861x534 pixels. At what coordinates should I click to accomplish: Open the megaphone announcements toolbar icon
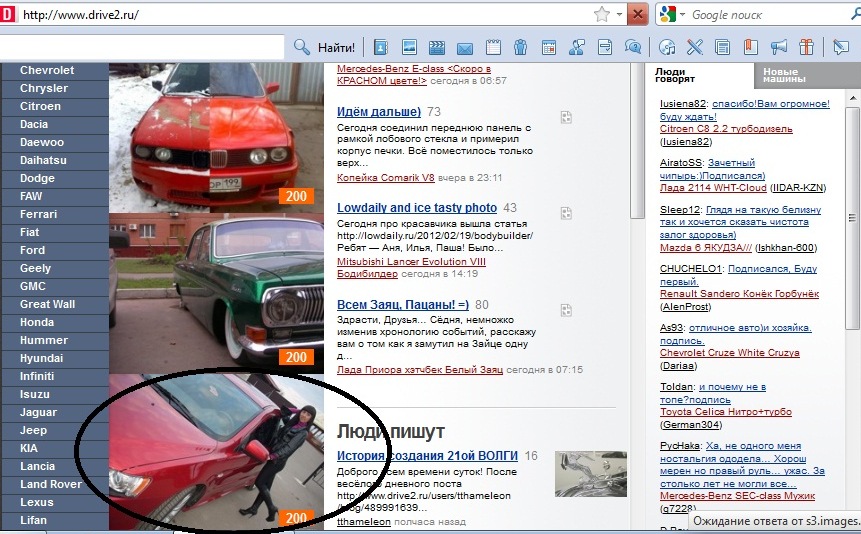779,47
